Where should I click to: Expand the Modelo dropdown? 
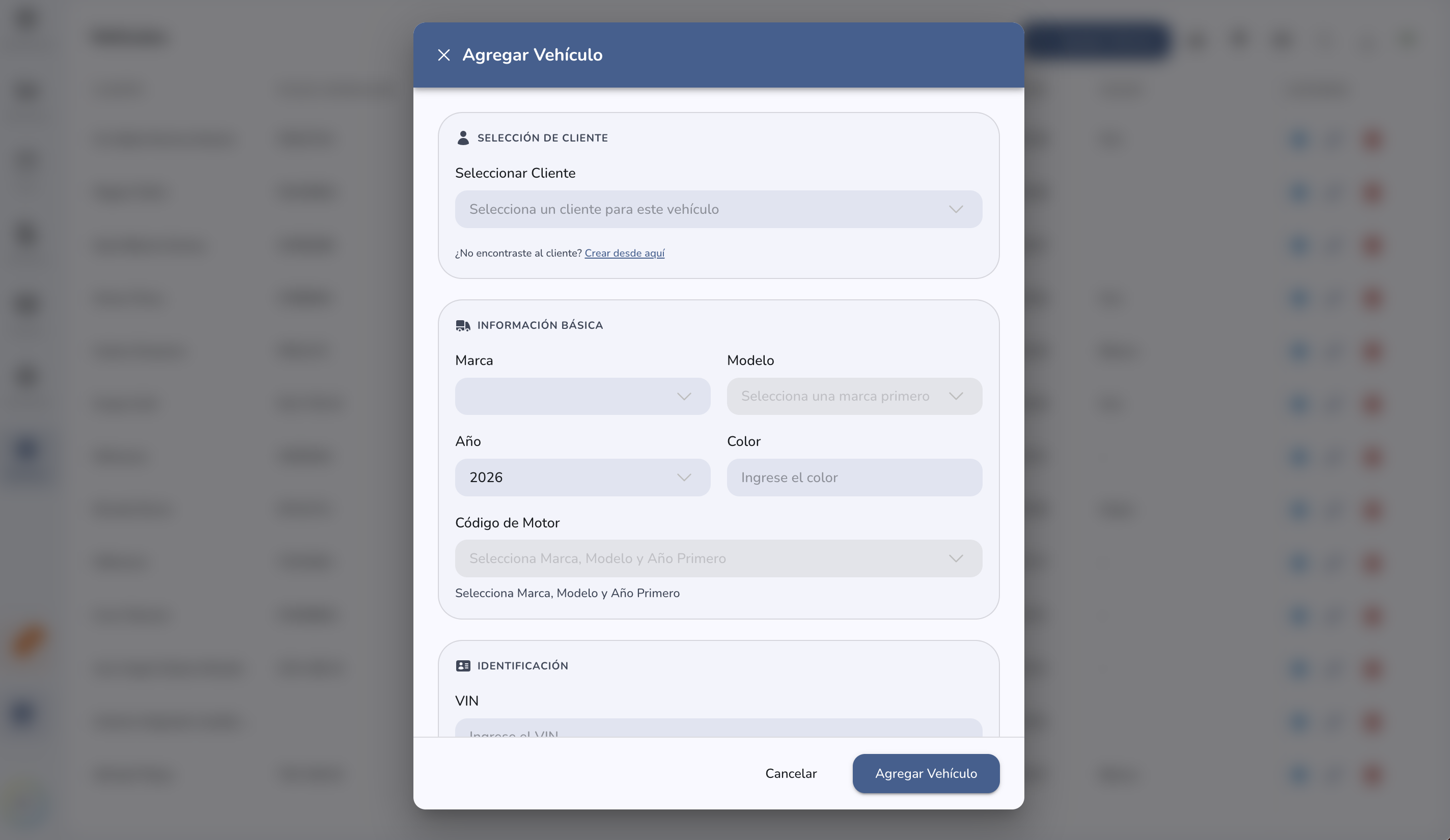click(854, 397)
